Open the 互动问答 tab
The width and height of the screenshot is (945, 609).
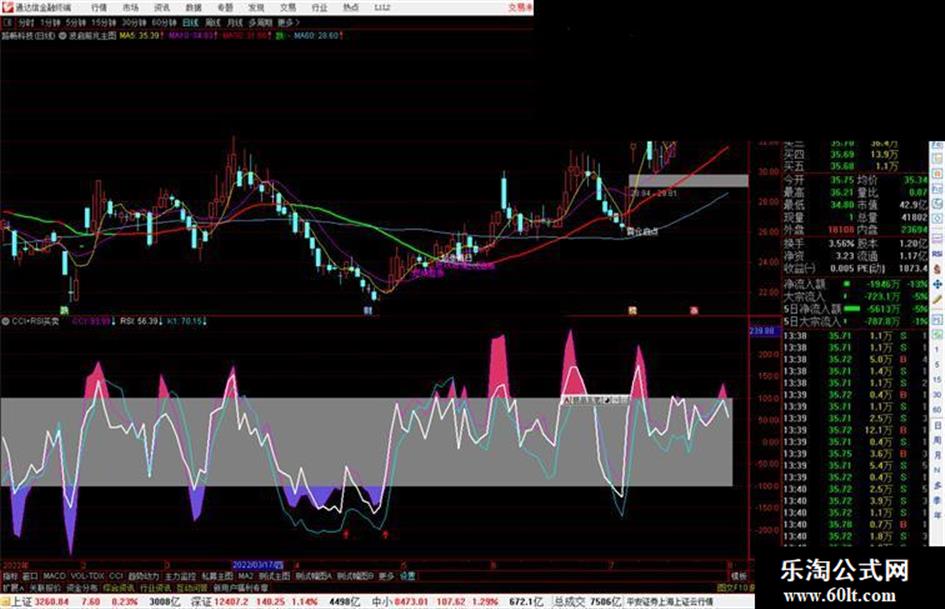point(192,587)
